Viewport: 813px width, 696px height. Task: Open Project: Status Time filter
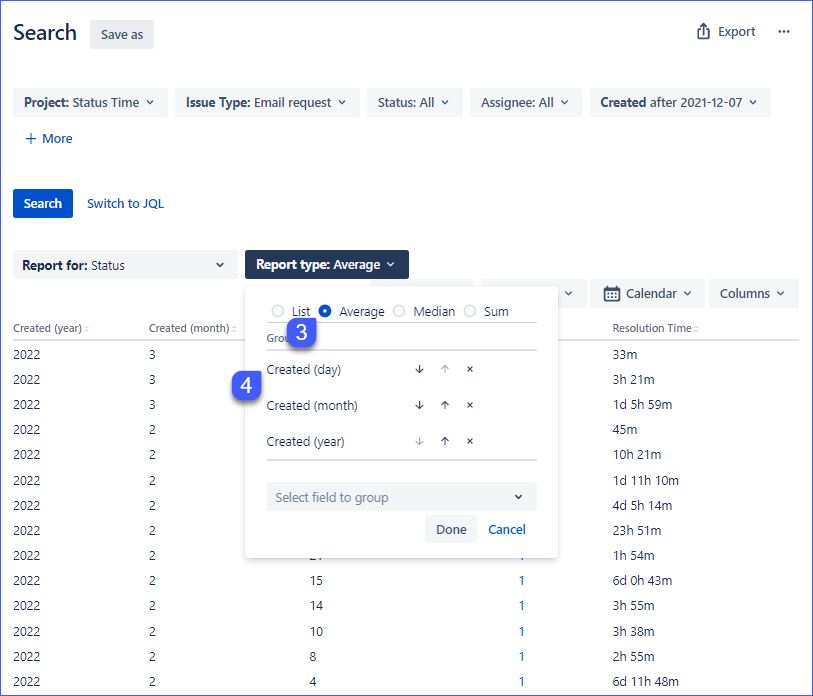click(x=90, y=103)
